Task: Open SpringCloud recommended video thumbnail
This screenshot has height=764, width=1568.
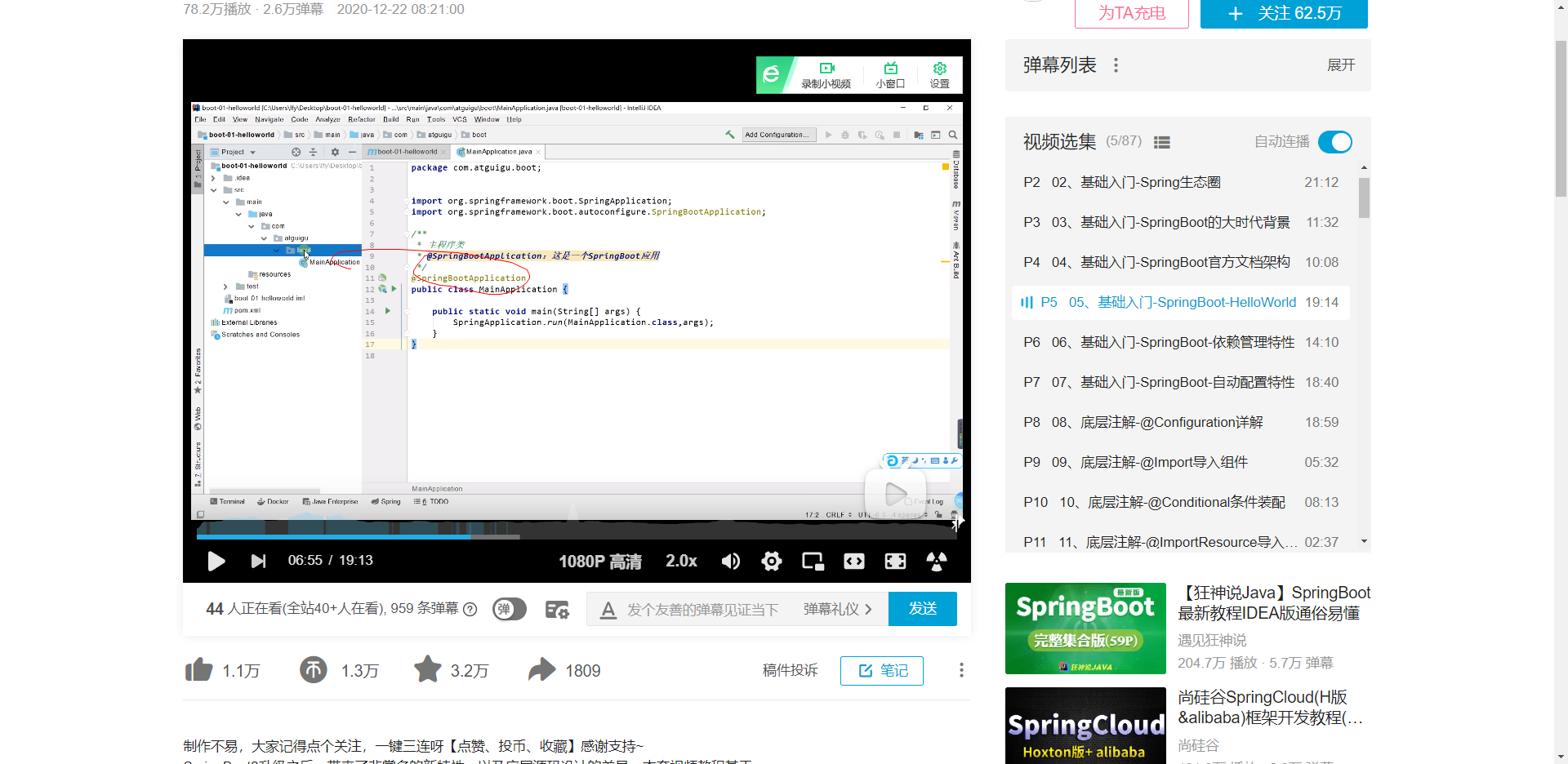Action: coord(1085,726)
